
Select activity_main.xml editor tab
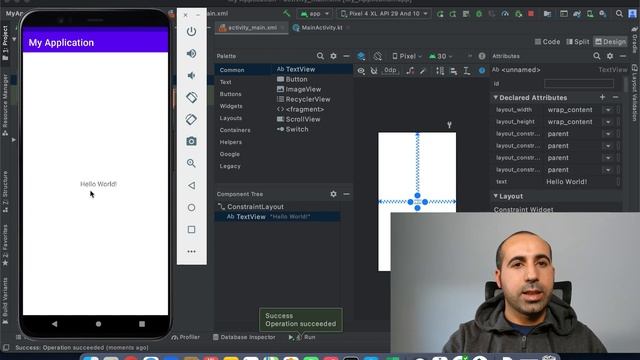(252, 28)
